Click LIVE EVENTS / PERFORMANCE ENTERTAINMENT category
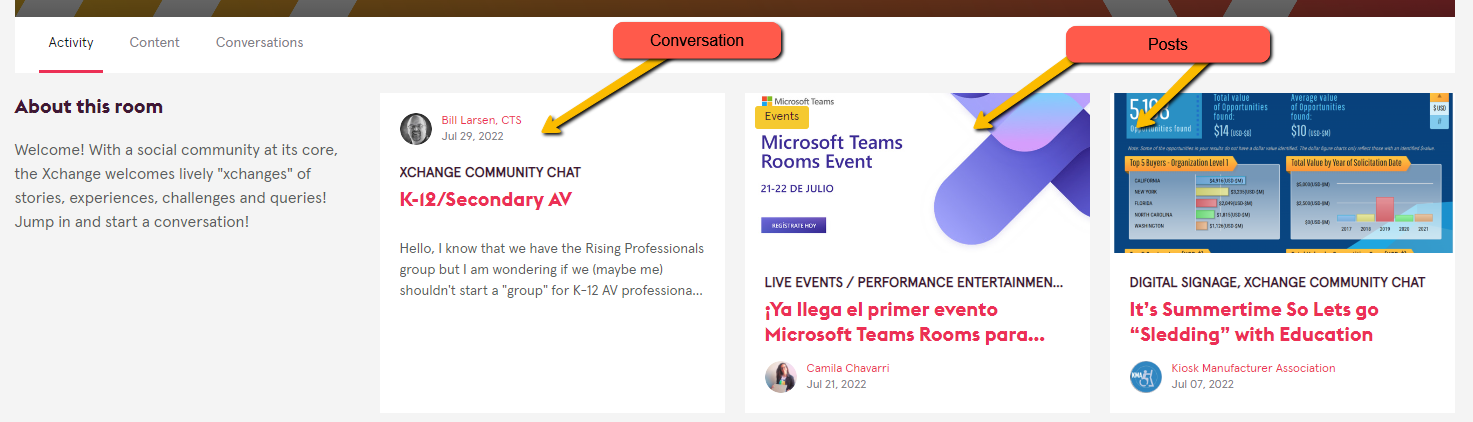The width and height of the screenshot is (1473, 422). coord(914,282)
